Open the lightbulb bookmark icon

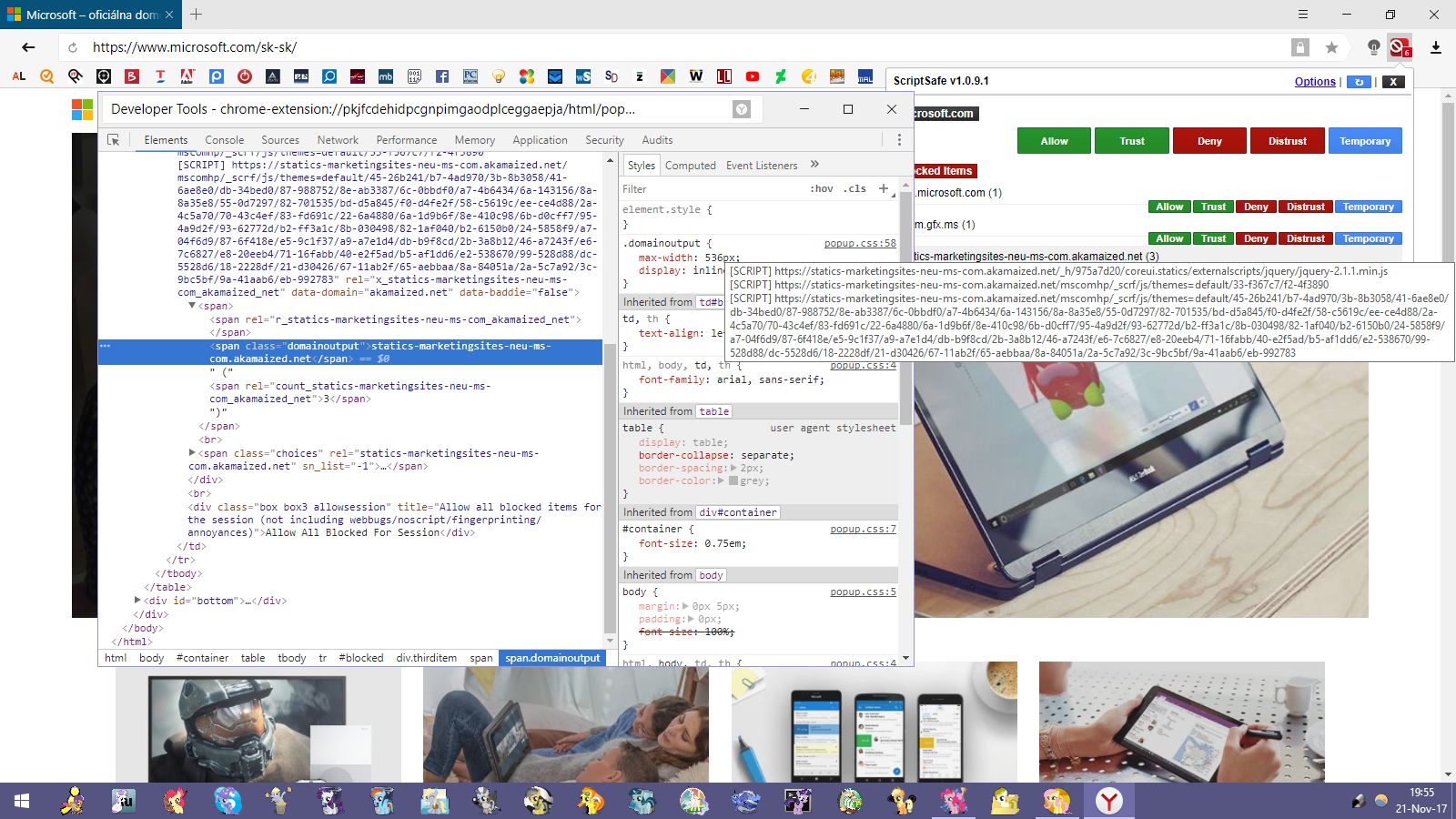coord(499,76)
